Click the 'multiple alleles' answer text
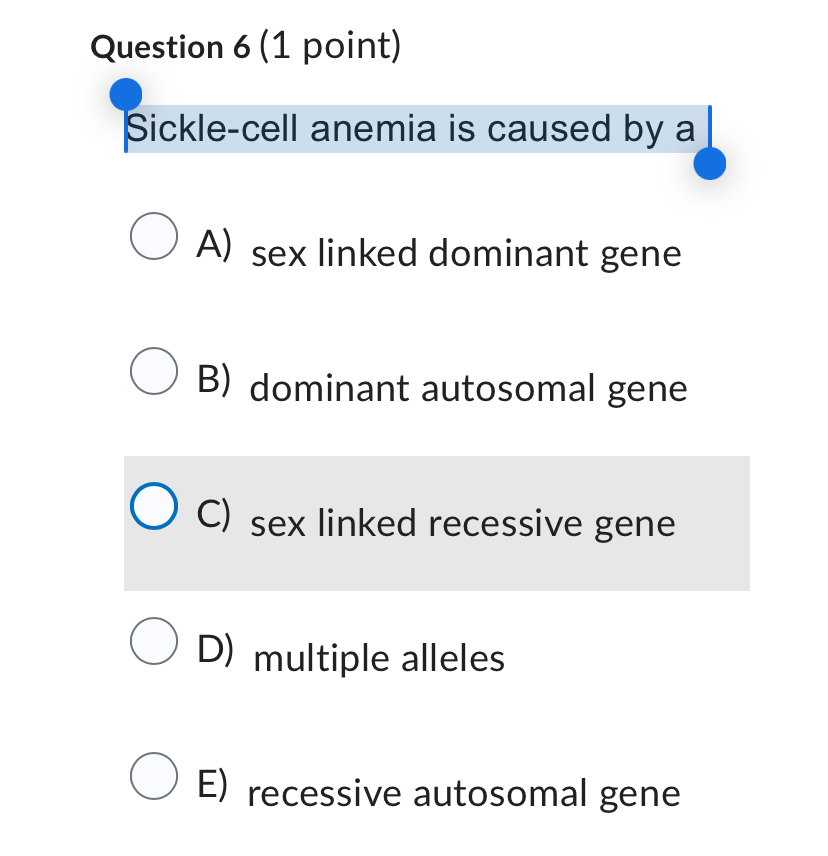The height and width of the screenshot is (856, 828). (x=379, y=658)
